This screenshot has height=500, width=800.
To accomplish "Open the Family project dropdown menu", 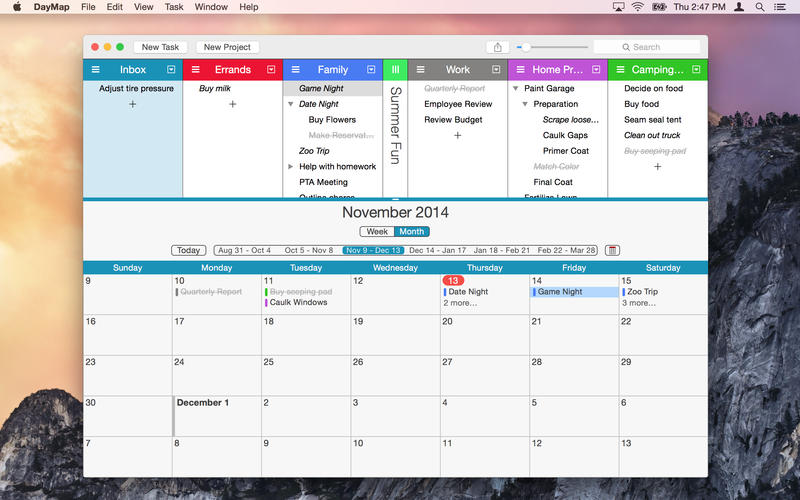I will [x=371, y=70].
